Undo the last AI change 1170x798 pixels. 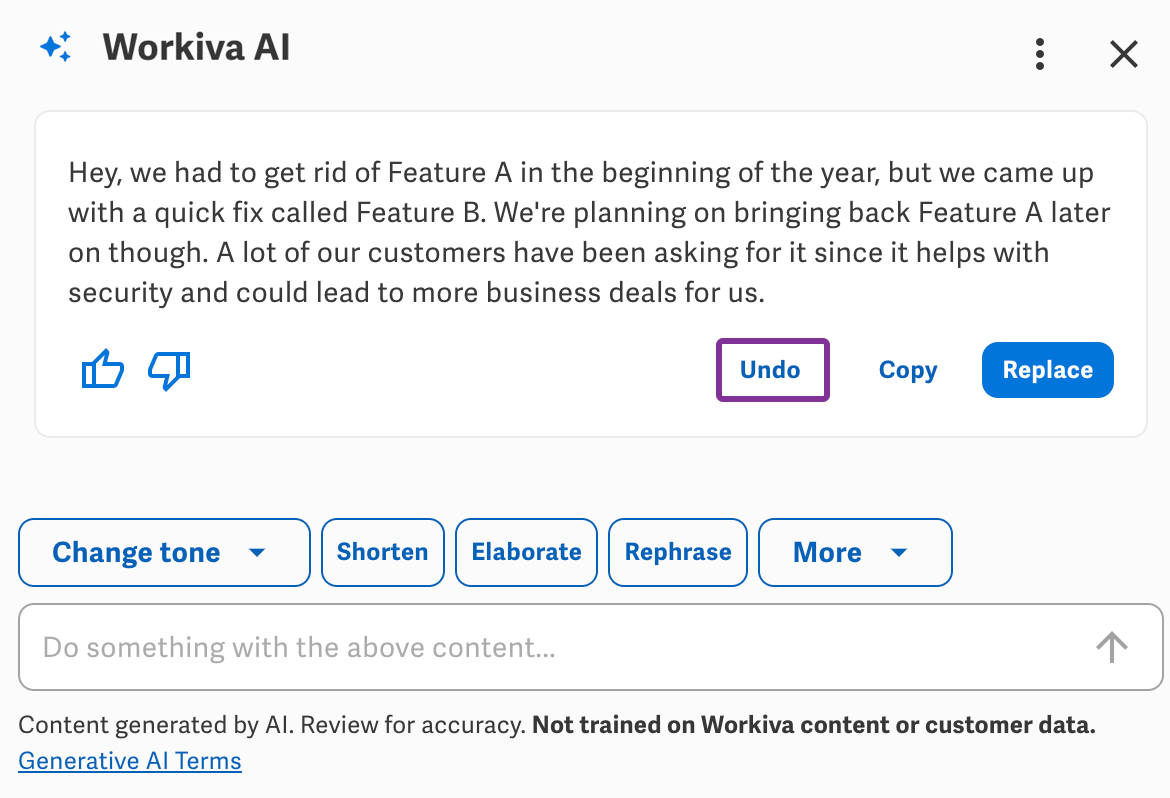point(772,370)
